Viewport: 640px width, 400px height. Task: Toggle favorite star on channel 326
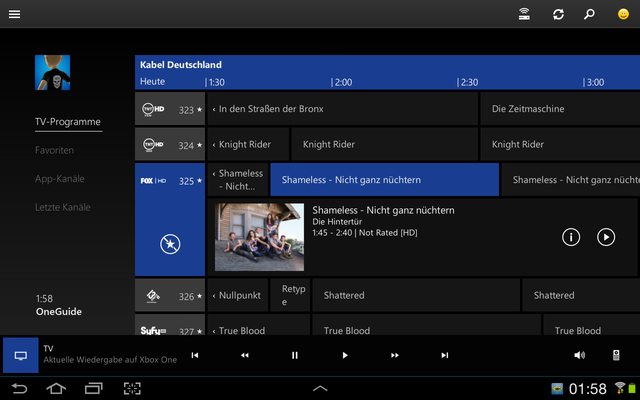point(200,296)
